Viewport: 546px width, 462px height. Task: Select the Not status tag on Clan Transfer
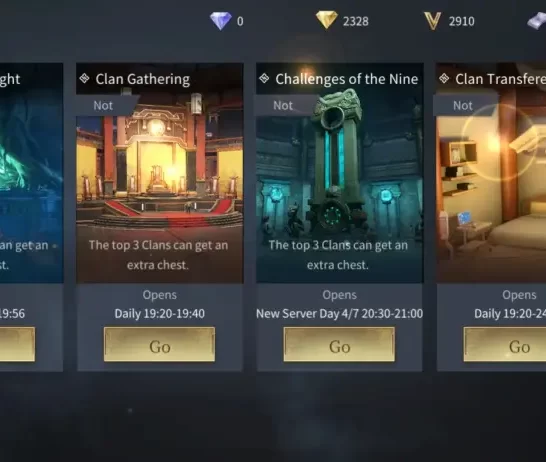coord(463,105)
